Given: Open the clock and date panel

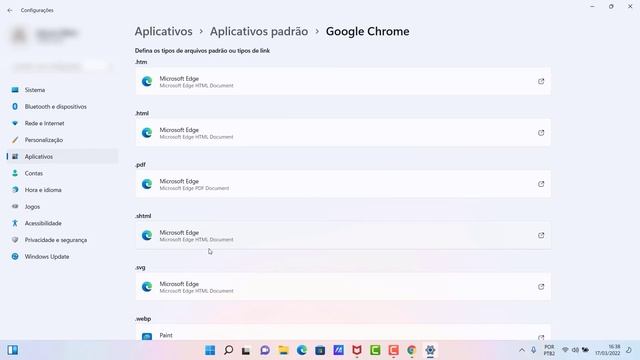Looking at the screenshot, I should click(x=608, y=350).
